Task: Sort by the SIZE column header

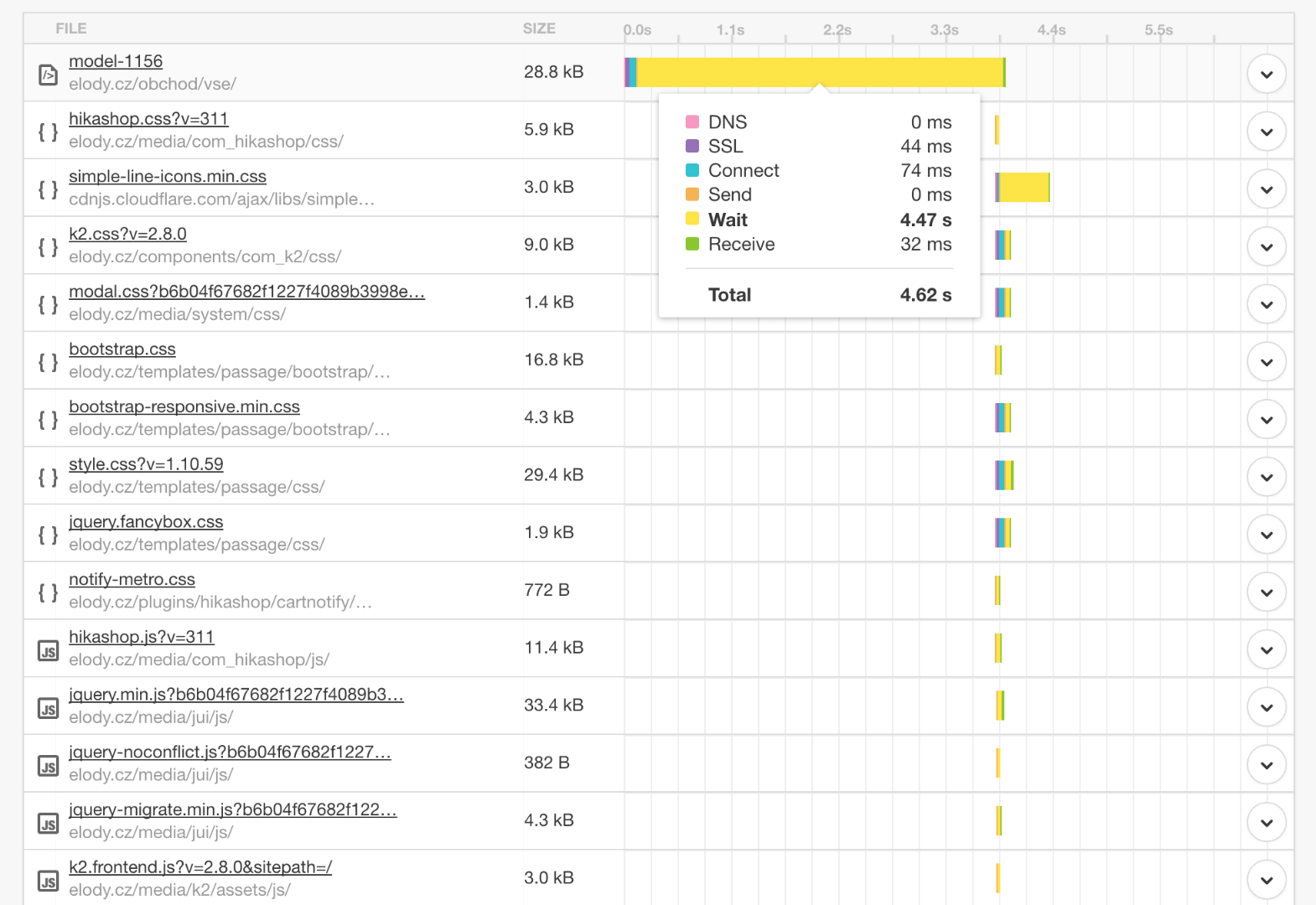Action: [x=539, y=28]
